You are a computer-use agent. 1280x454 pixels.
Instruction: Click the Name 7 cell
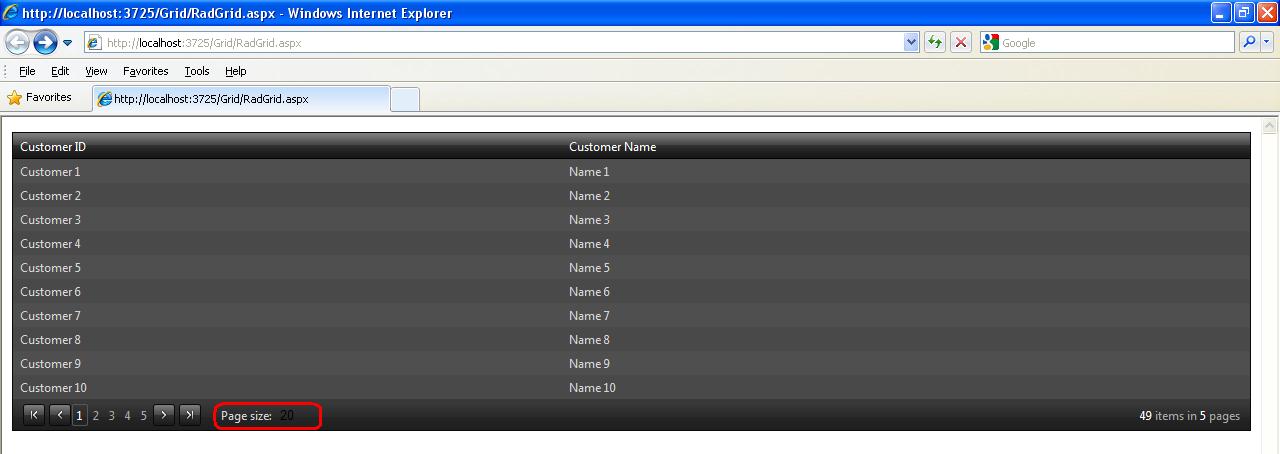click(906, 316)
